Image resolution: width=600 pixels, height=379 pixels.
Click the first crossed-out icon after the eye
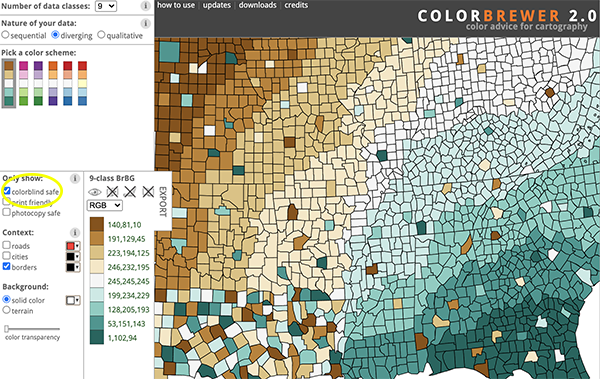112,191
